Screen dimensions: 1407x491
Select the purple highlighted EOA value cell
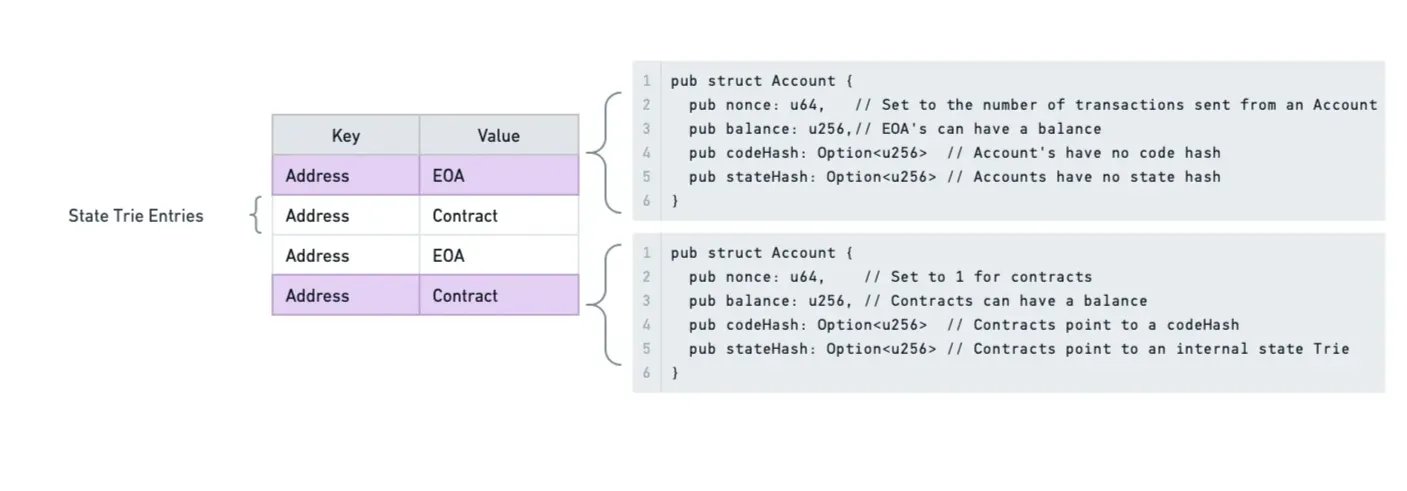click(x=498, y=175)
